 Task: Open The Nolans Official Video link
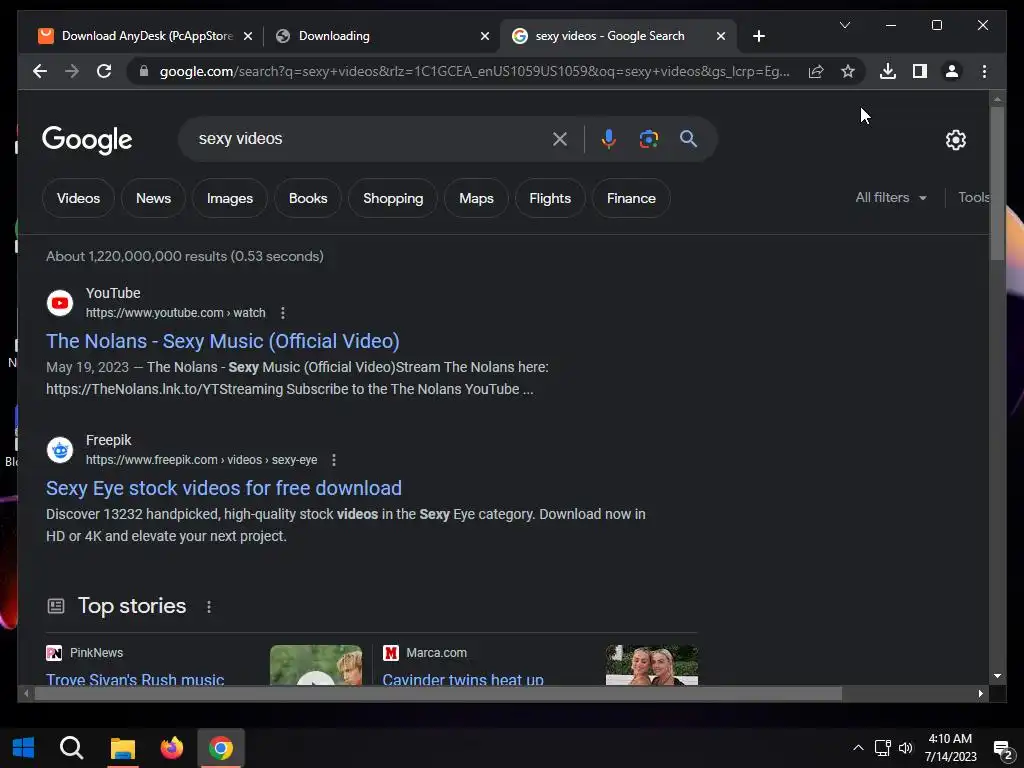point(223,341)
